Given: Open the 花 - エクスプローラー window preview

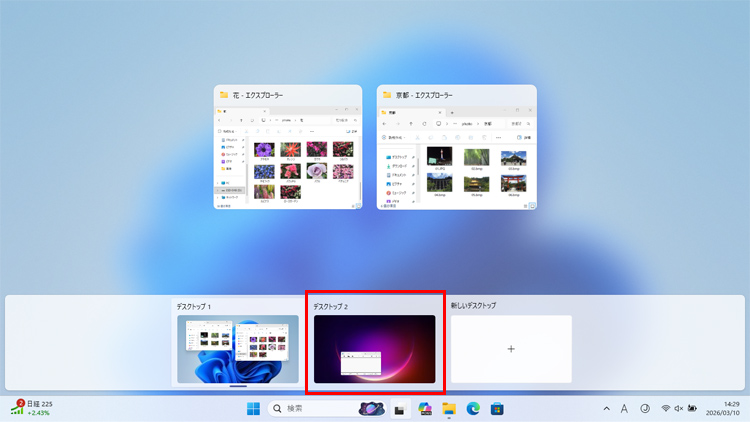Looking at the screenshot, I should pos(288,153).
